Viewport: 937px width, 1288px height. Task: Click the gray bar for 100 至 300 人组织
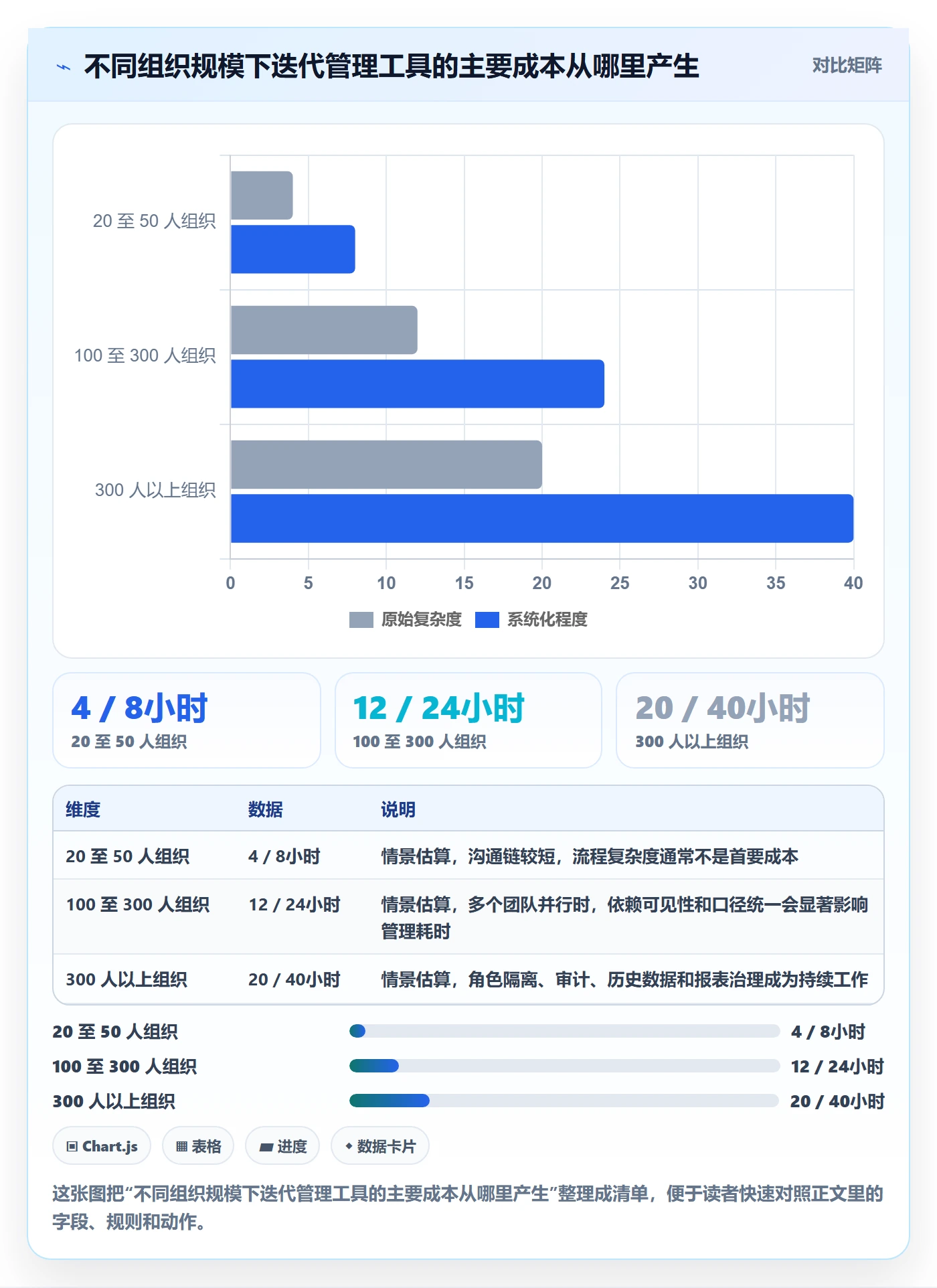324,330
